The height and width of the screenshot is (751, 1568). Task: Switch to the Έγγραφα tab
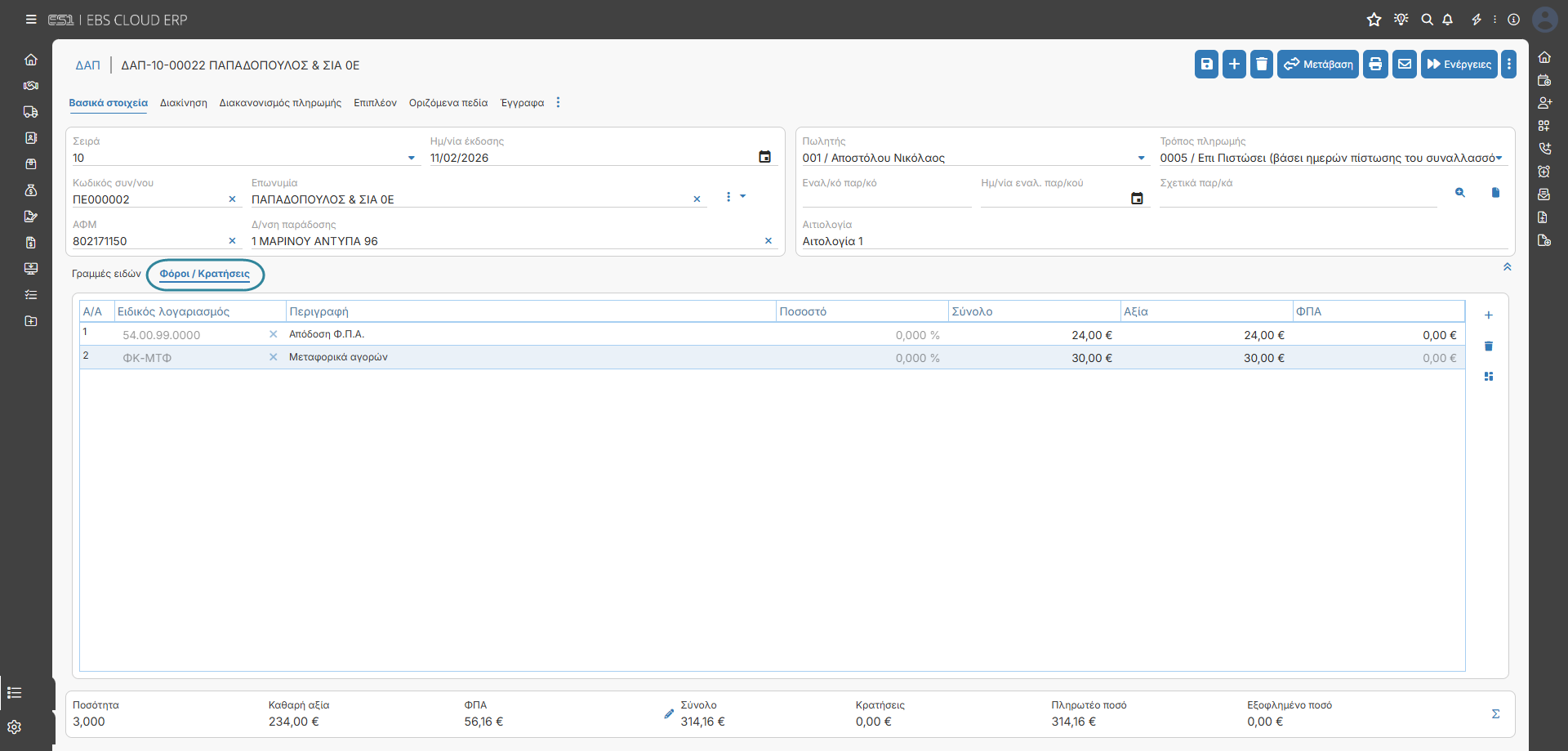pyautogui.click(x=523, y=103)
